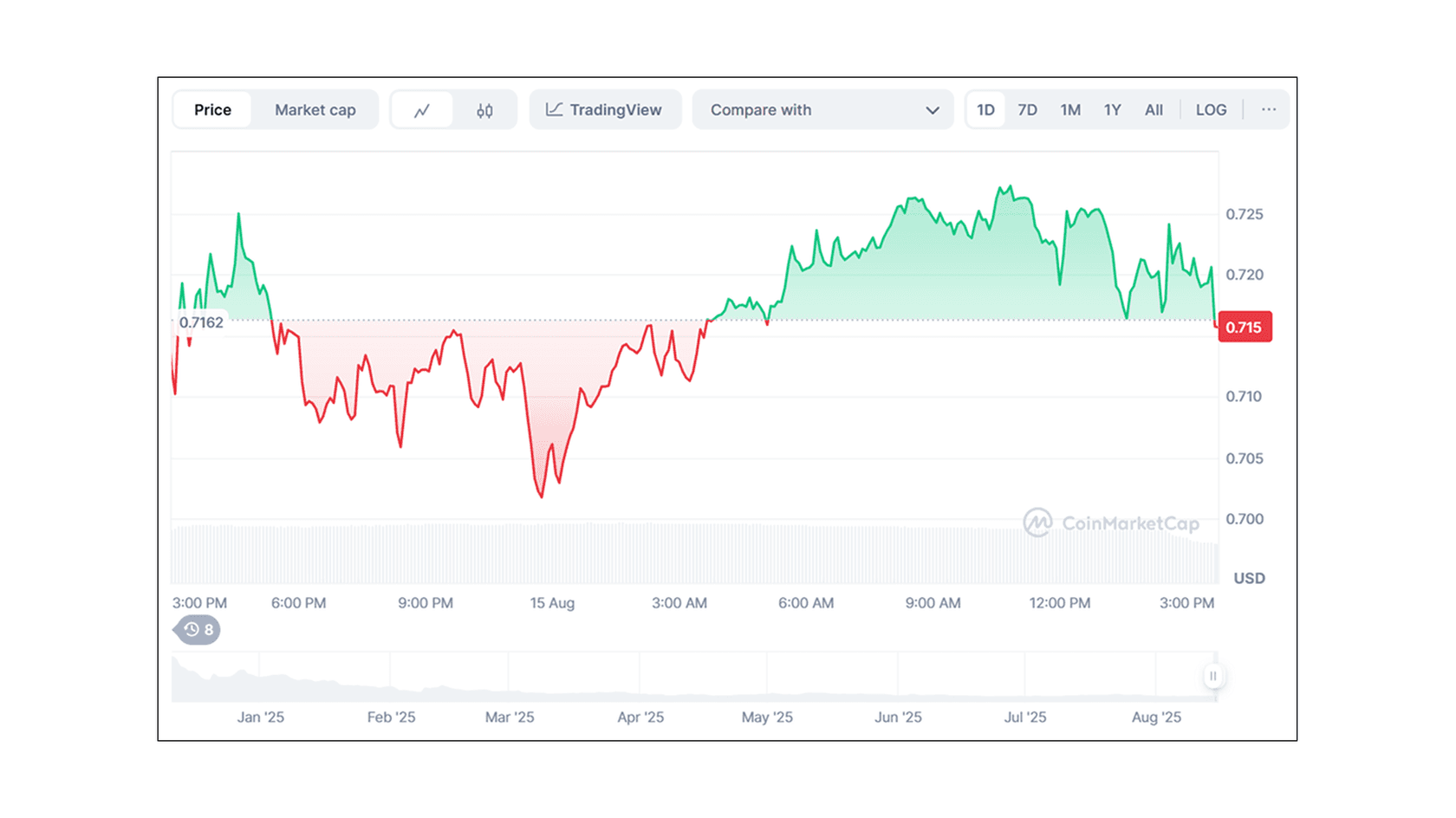Switch to candlestick chart icon

click(x=484, y=110)
